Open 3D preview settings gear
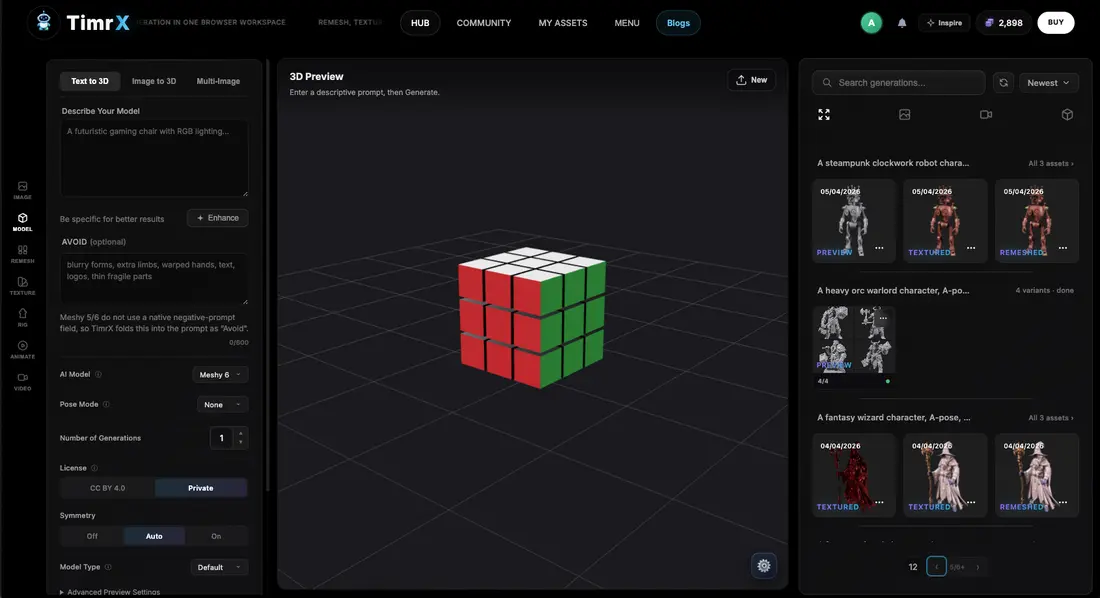 (x=764, y=566)
